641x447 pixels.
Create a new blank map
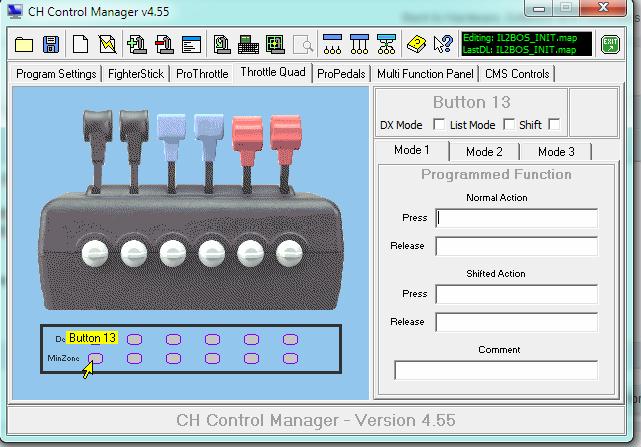(x=80, y=44)
